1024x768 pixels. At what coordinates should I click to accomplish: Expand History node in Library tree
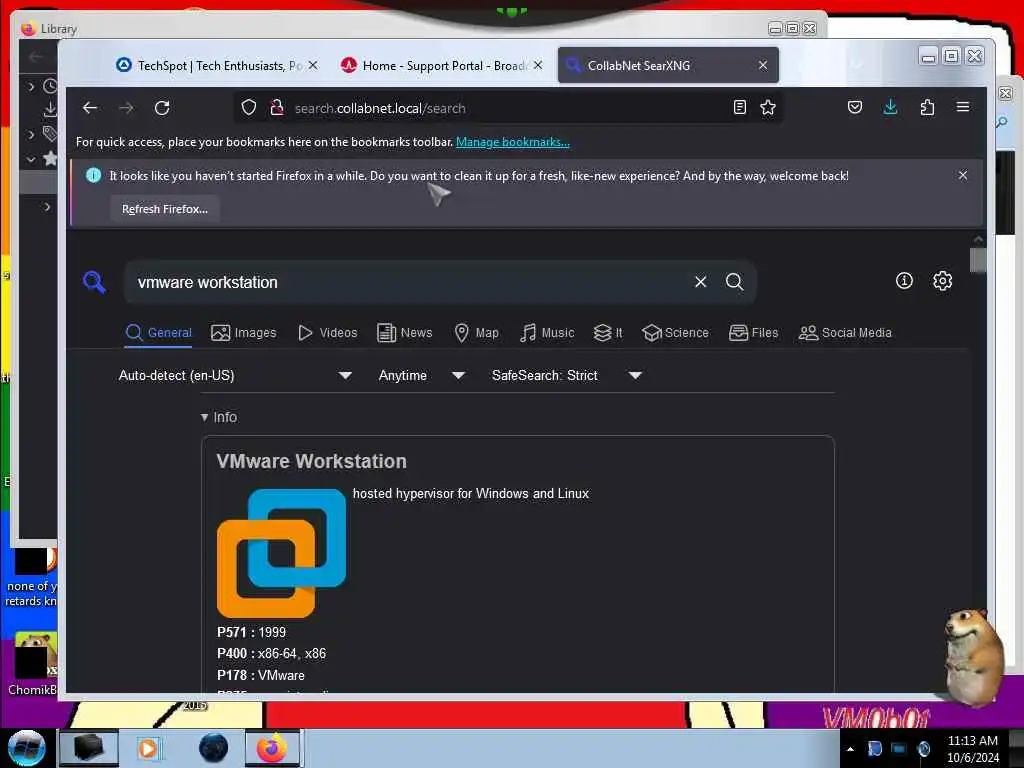click(31, 86)
